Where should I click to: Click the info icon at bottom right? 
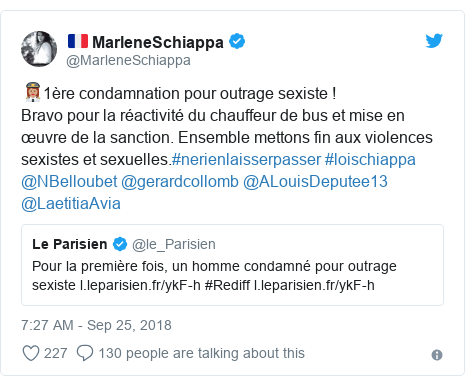coord(437,355)
